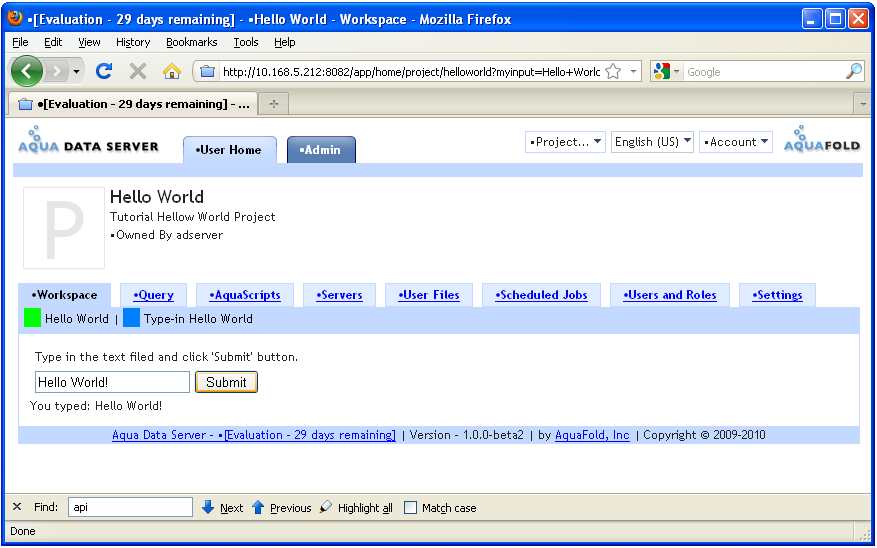877x548 pixels.
Task: Open the Project... dropdown
Action: point(565,142)
